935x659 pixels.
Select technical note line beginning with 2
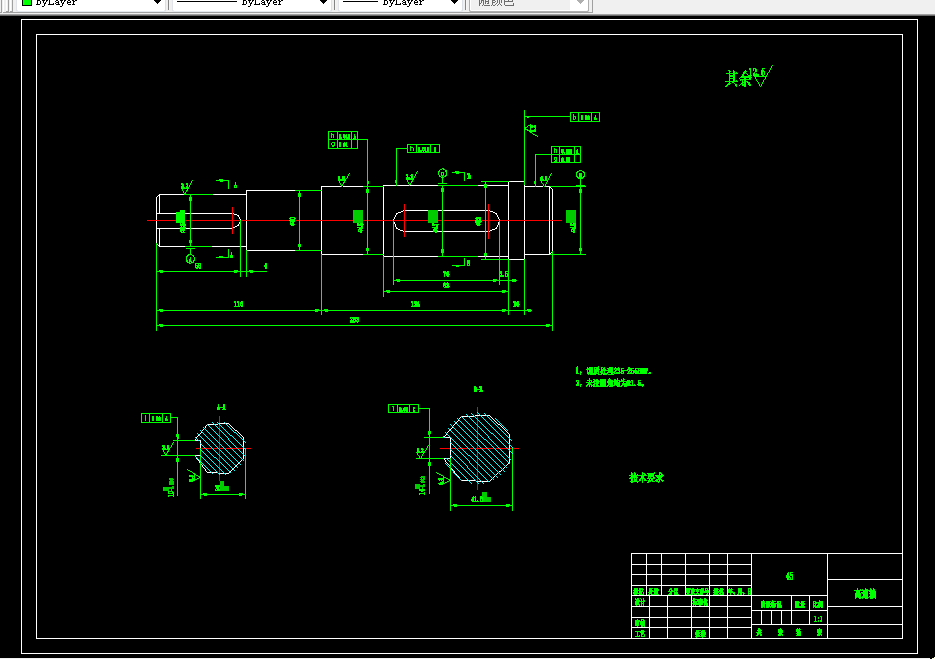tap(610, 383)
